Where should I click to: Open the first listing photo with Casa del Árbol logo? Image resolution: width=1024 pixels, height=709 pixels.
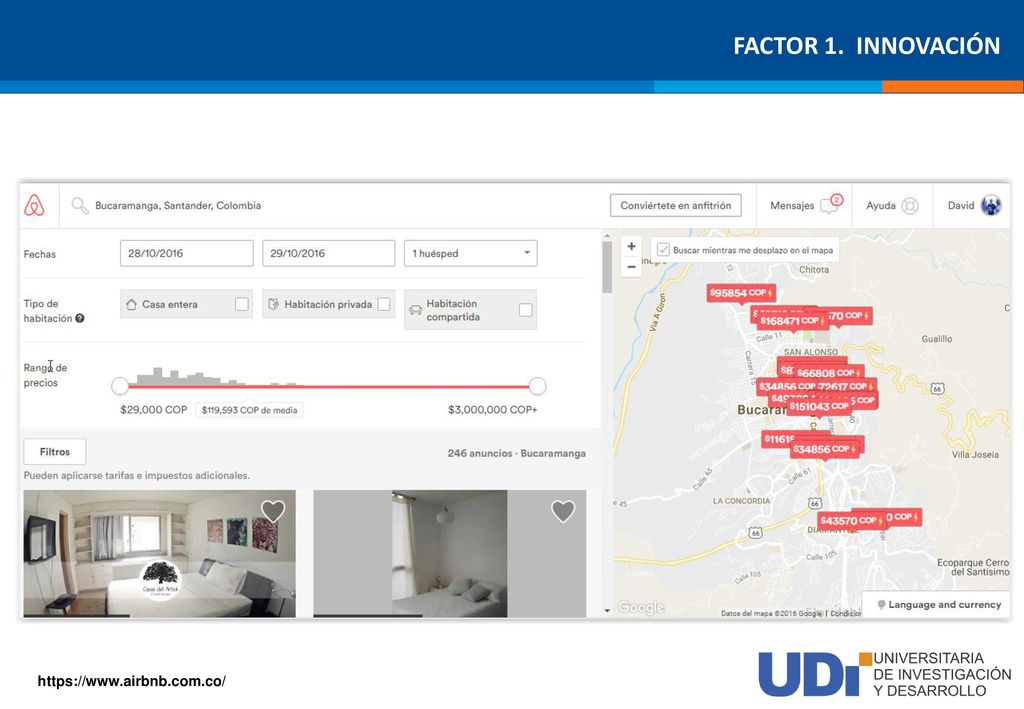click(x=159, y=554)
